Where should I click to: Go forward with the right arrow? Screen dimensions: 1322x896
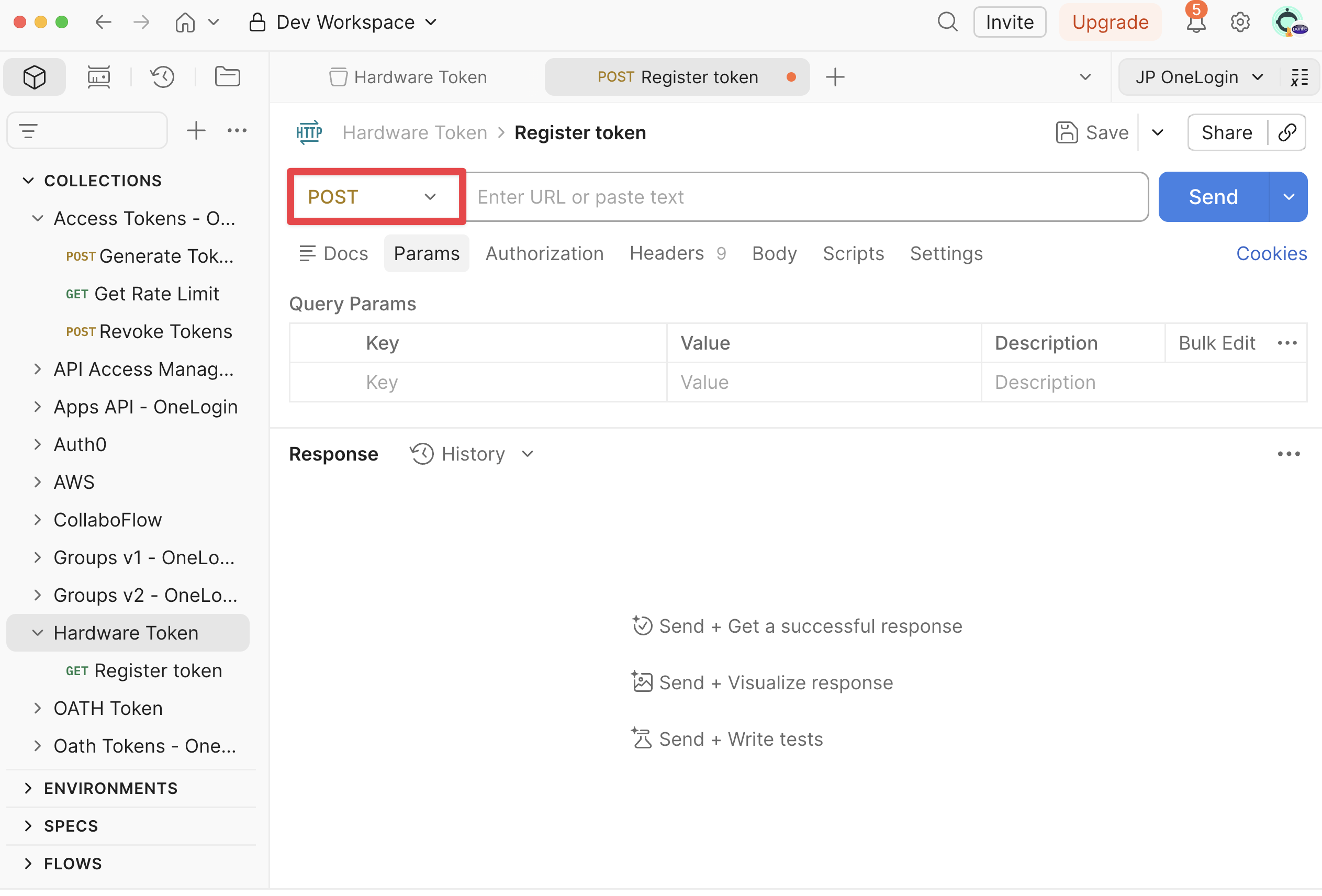[x=141, y=22]
